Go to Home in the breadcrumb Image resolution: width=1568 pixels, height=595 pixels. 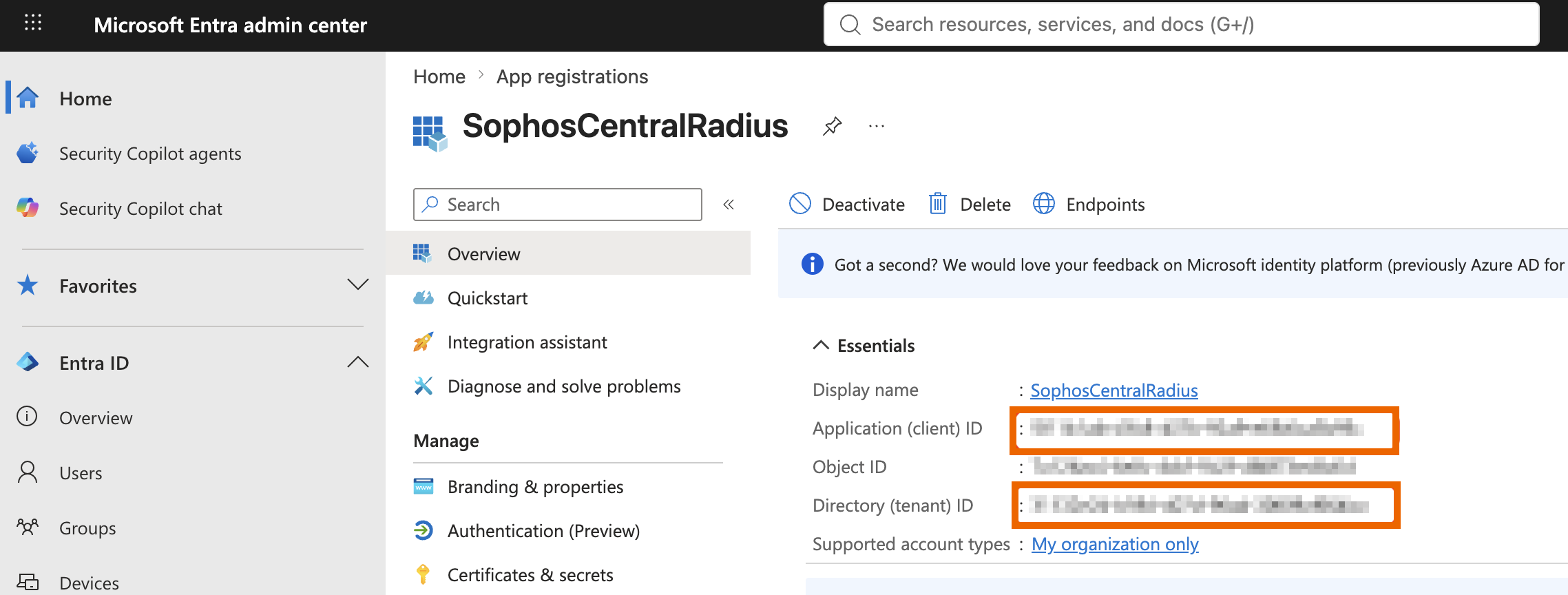coord(439,76)
